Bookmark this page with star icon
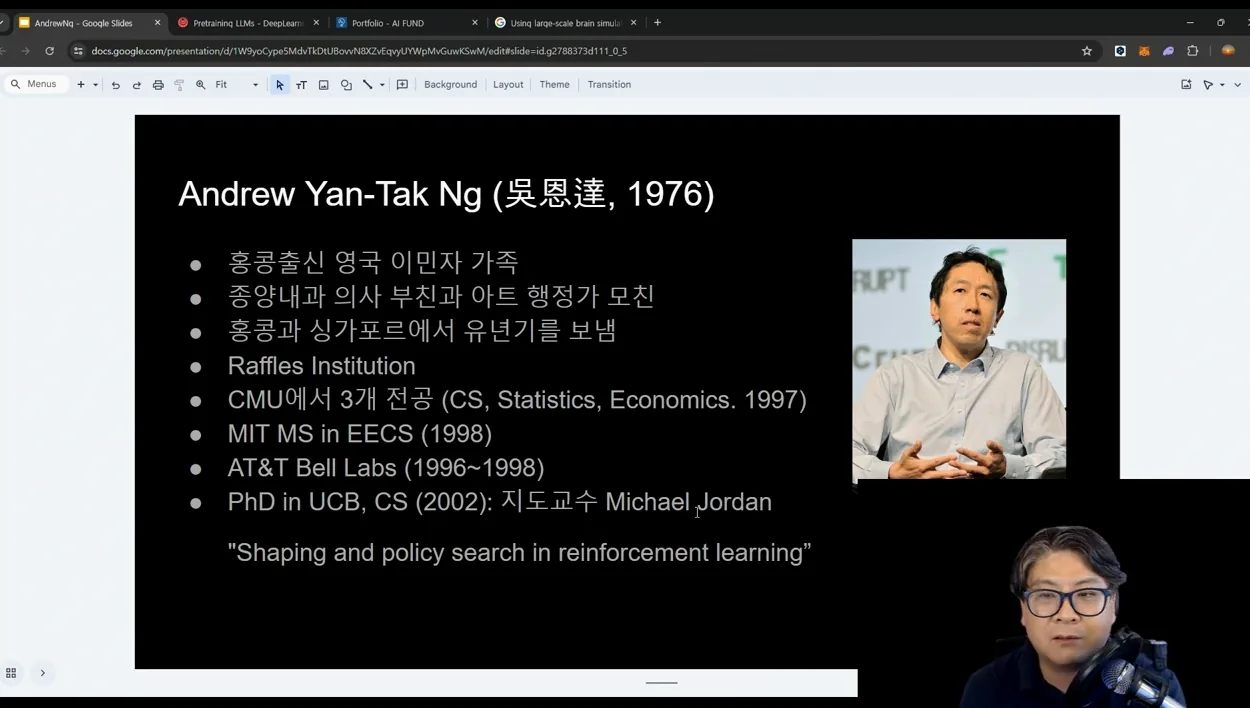Viewport: 1250px width, 708px height. coord(1087,51)
